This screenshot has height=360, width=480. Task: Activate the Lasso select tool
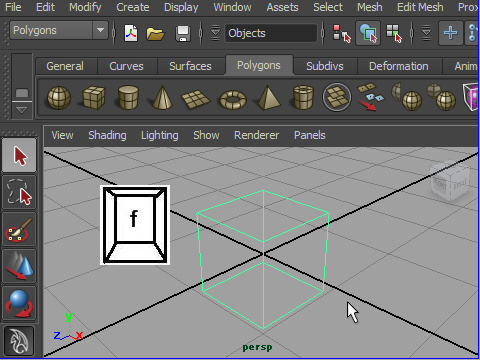coord(19,192)
